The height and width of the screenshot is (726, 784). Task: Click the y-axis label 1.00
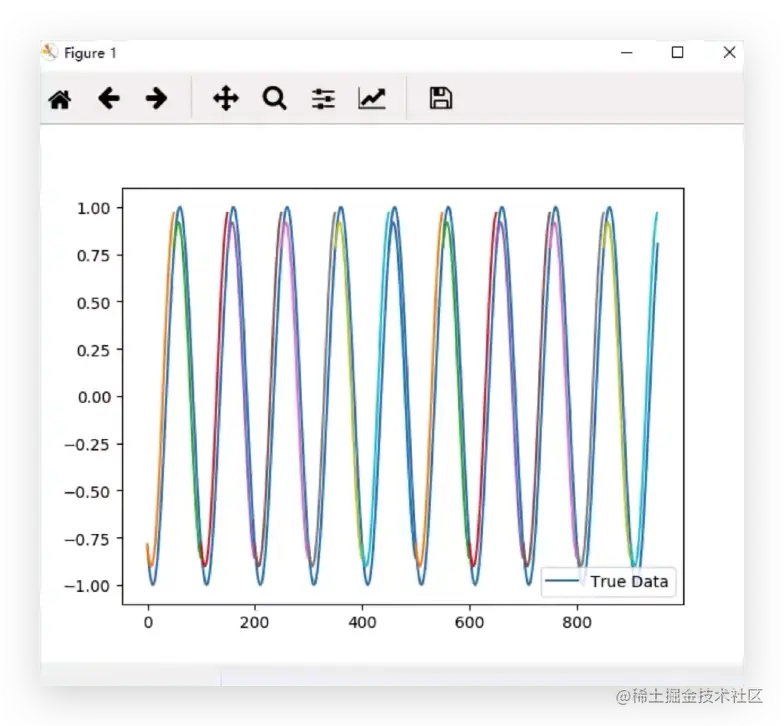point(94,208)
